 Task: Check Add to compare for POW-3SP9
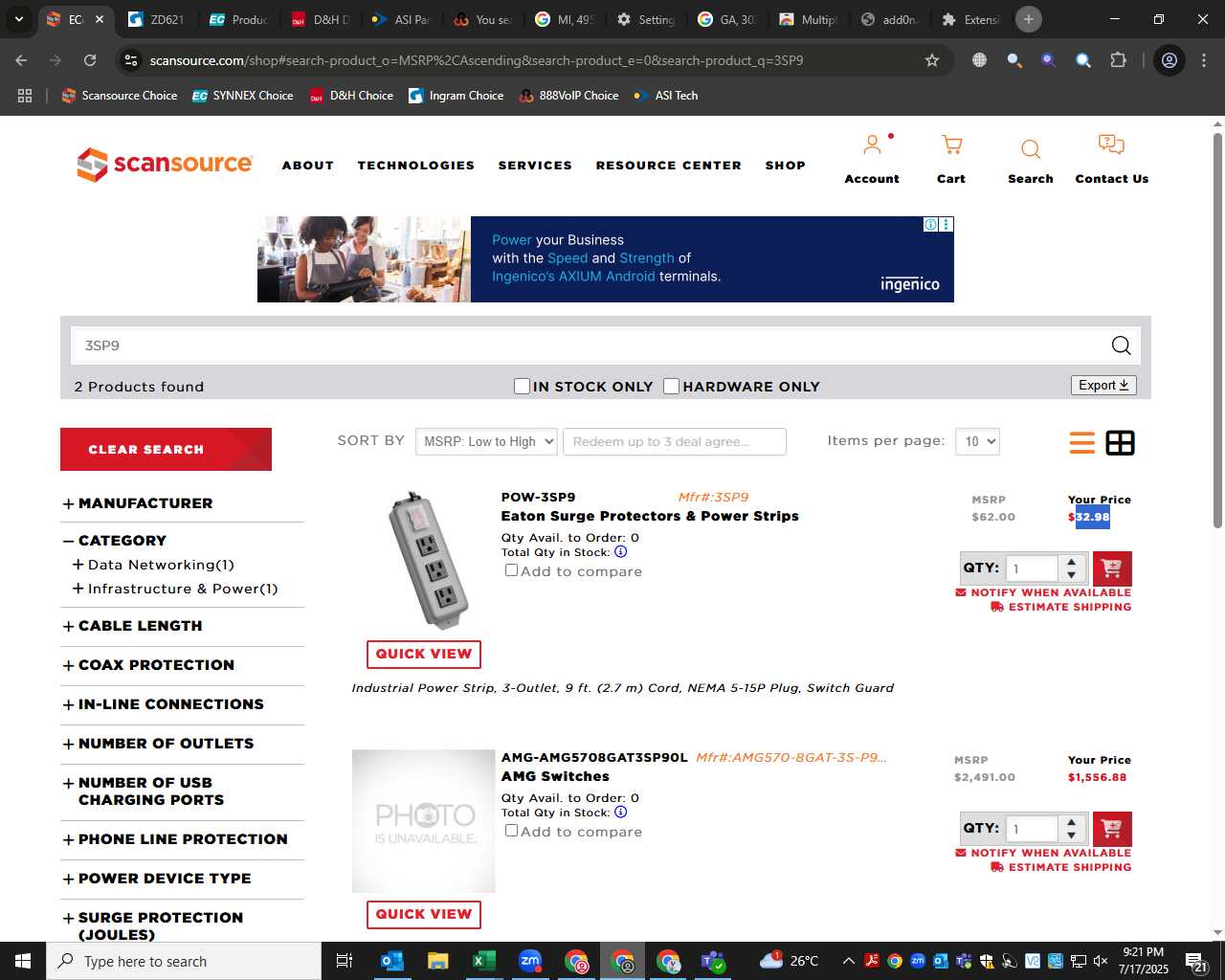tap(512, 570)
